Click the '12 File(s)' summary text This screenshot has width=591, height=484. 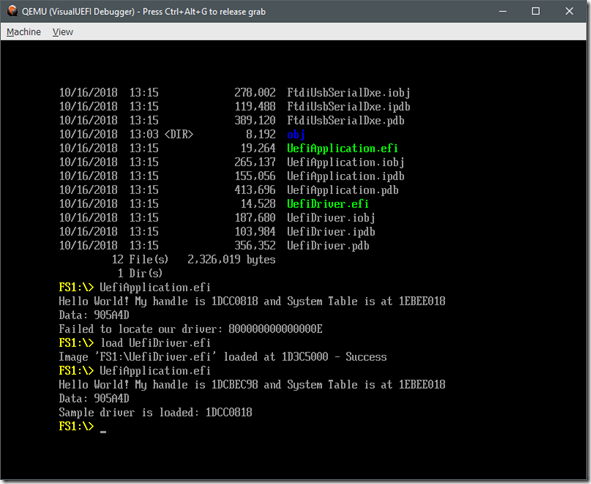click(x=140, y=260)
